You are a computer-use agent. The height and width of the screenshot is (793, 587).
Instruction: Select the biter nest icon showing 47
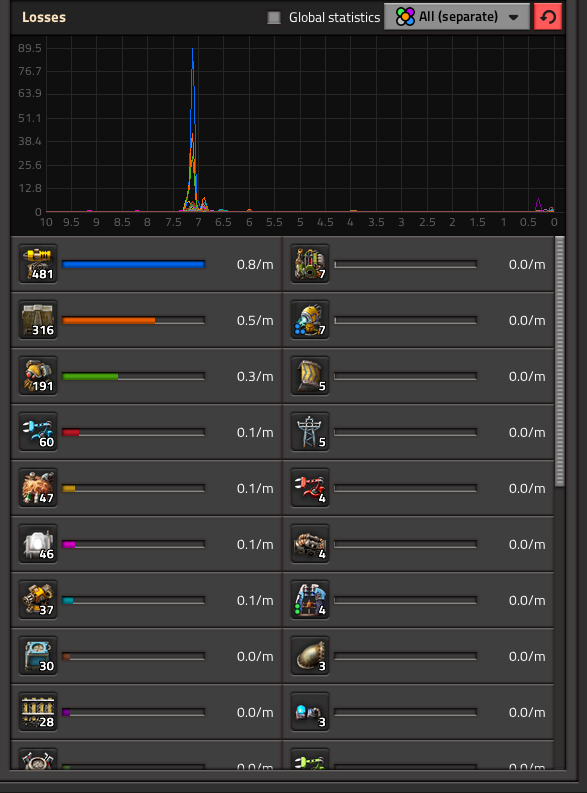38,489
